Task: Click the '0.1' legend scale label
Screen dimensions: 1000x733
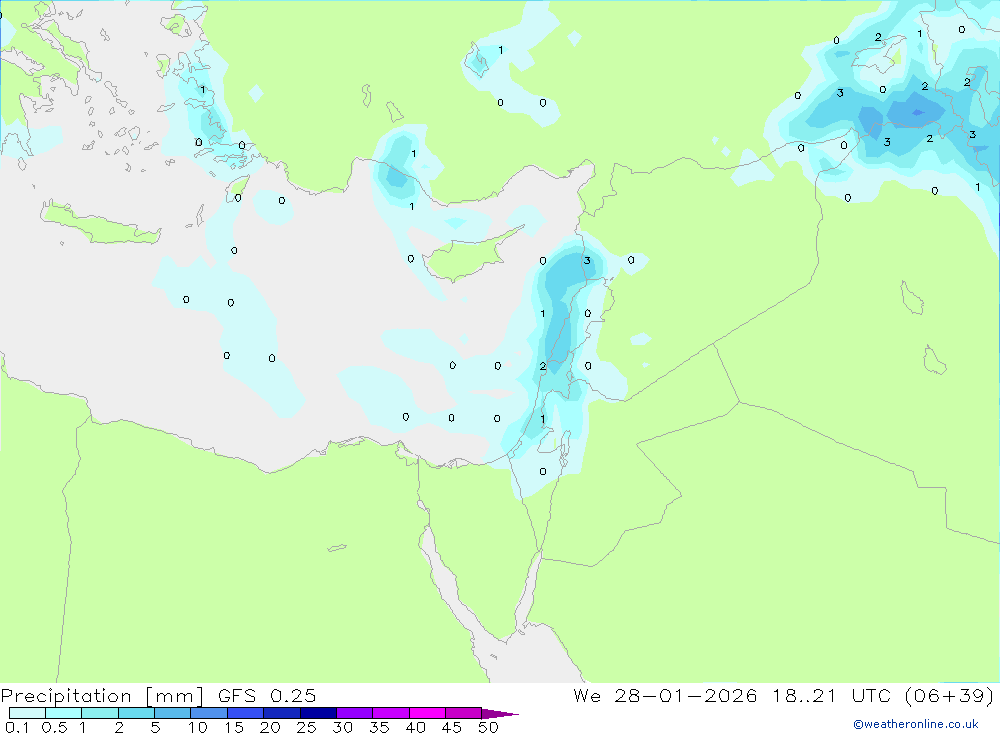Action: click(x=17, y=727)
